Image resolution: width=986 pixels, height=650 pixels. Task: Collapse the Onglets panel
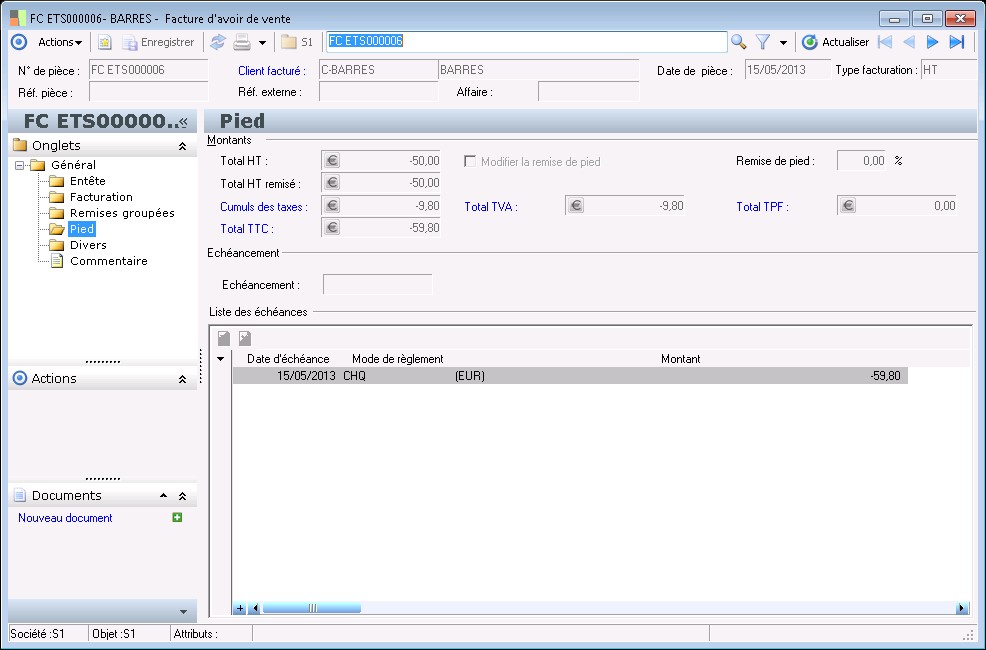[182, 146]
